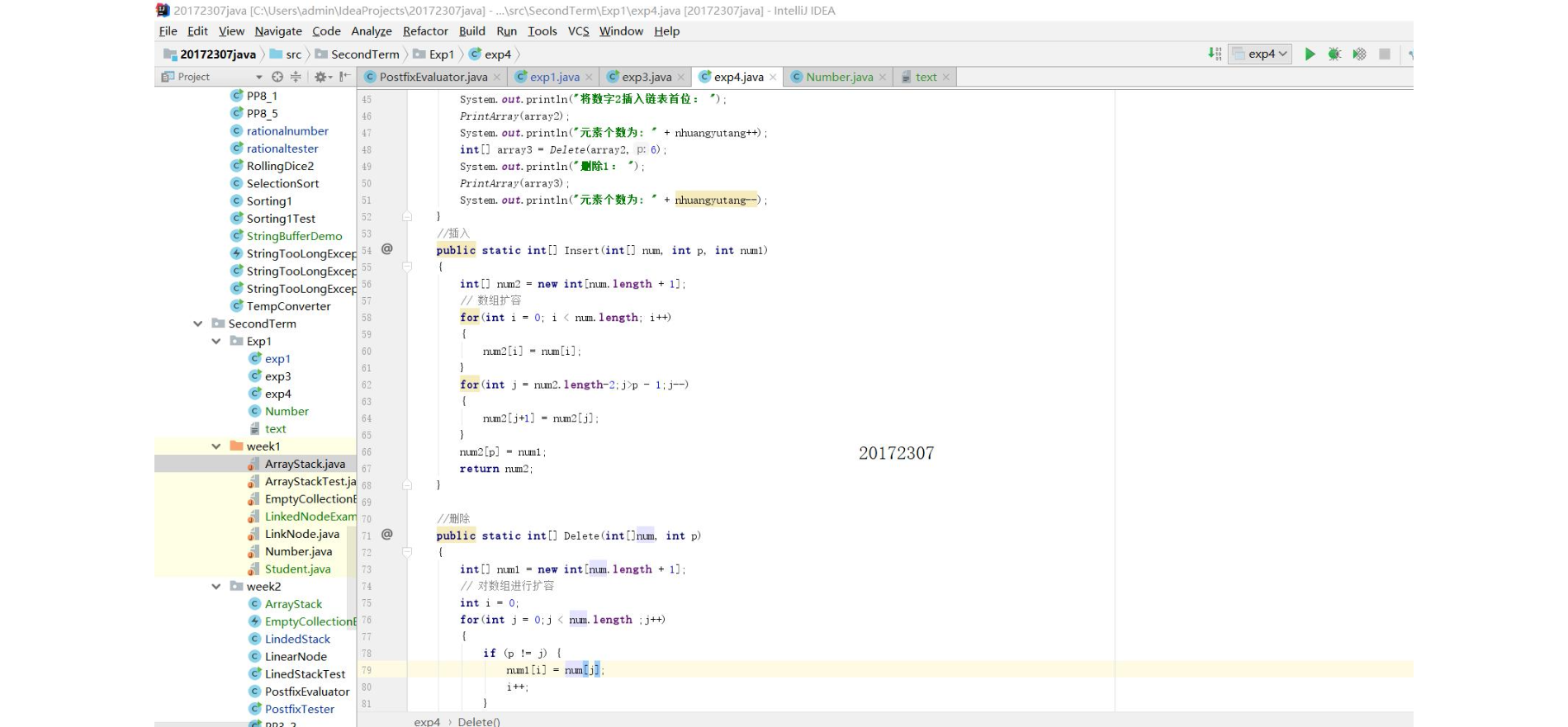1568x727 pixels.
Task: Switch to the PostfixEvaluator.java tab
Action: [x=433, y=77]
